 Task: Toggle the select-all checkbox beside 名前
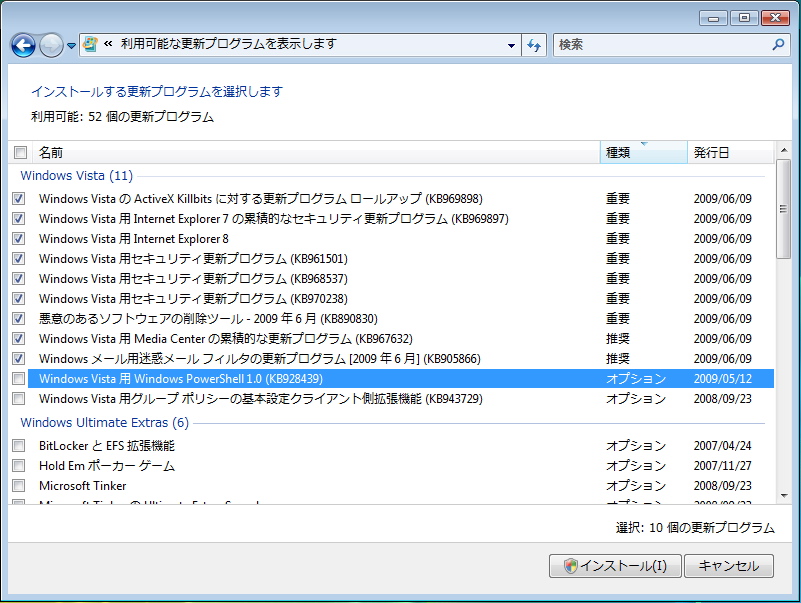coord(20,152)
